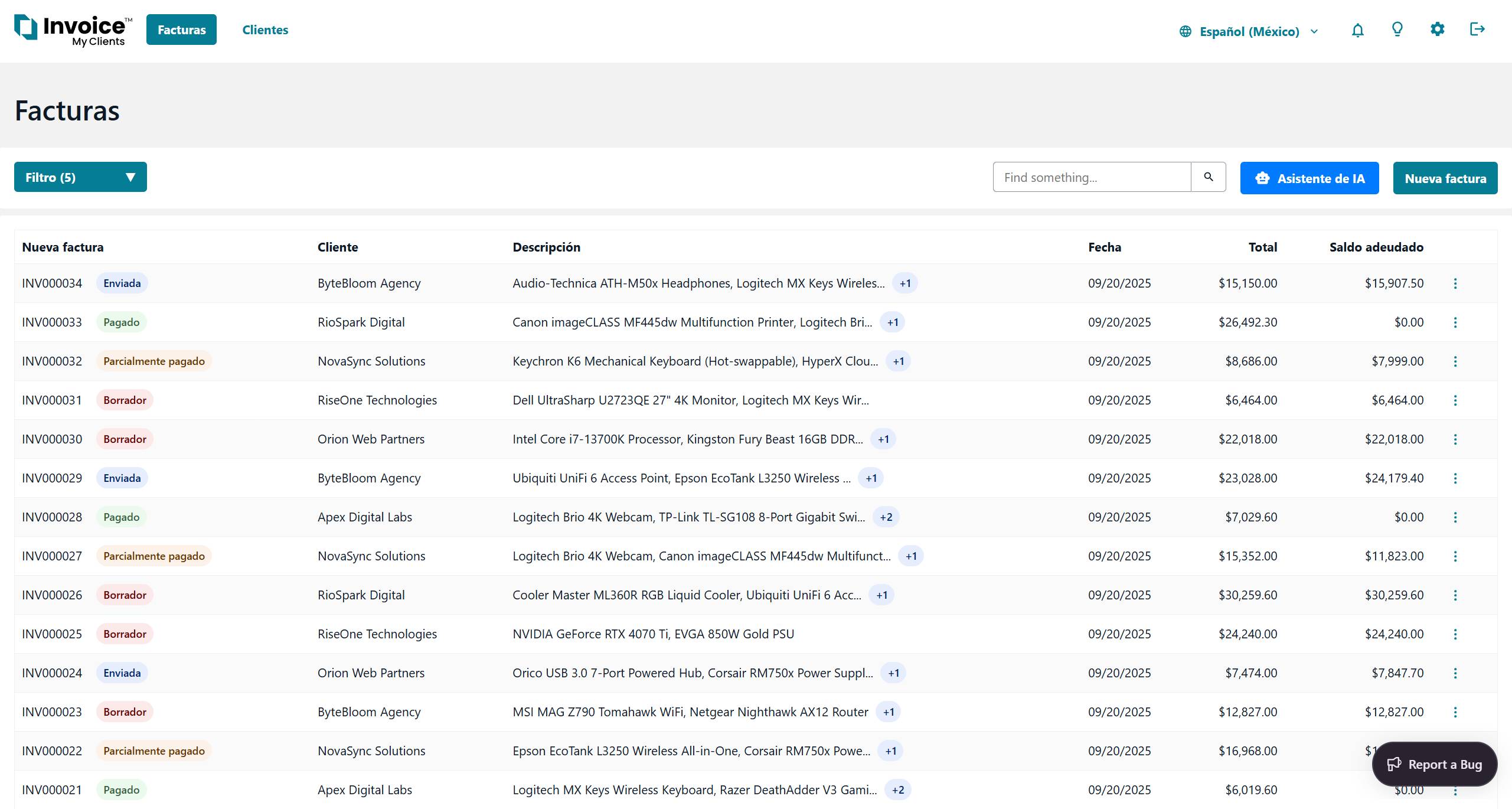Click the logout arrow icon
Screen dimensions: 1512x809
(1477, 30)
